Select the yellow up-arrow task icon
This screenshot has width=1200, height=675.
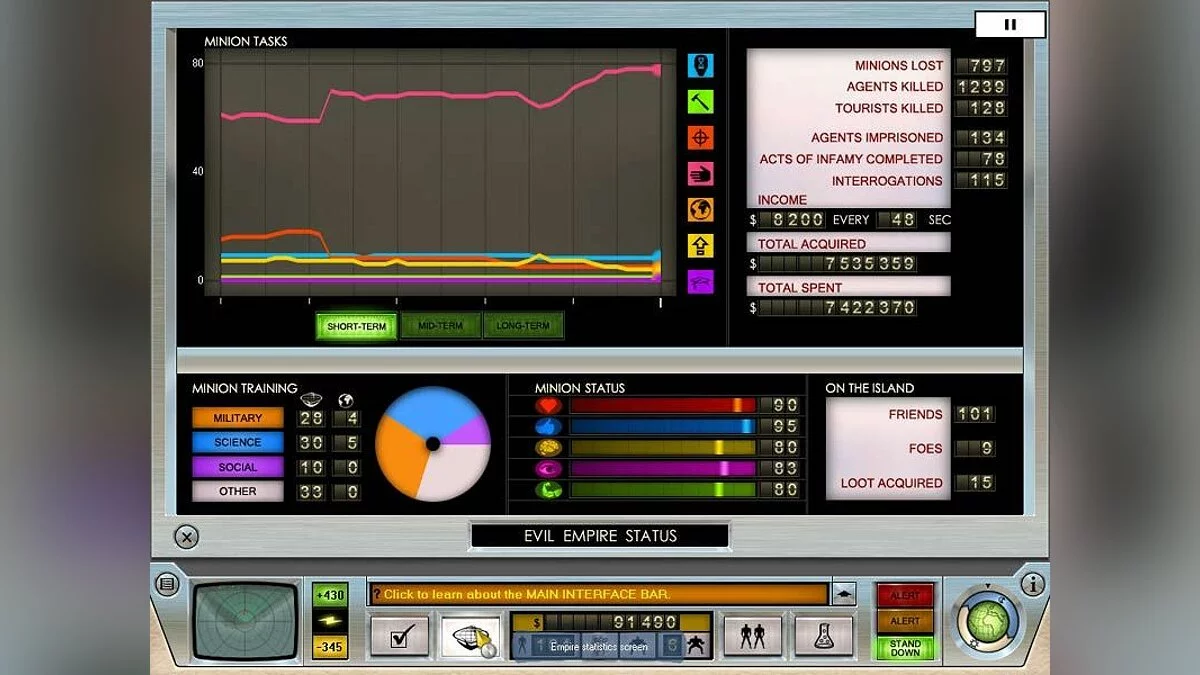pos(701,246)
